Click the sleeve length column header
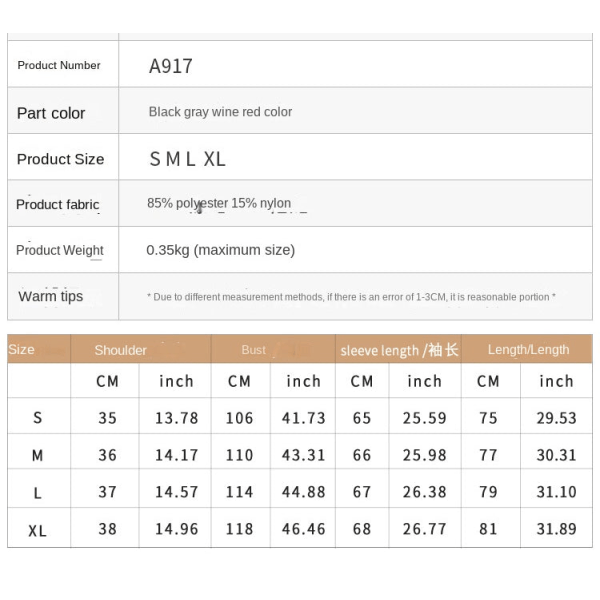Screen dimensions: 600x600 [x=399, y=350]
